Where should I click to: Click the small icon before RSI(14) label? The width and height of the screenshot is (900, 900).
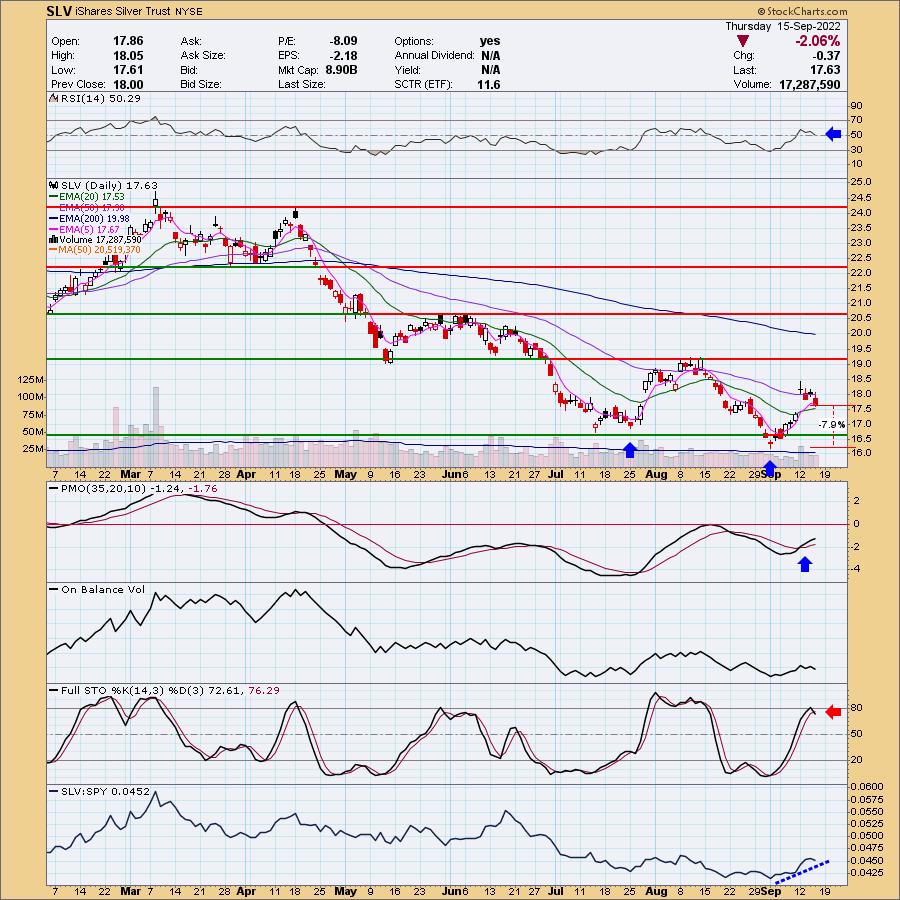coord(53,98)
